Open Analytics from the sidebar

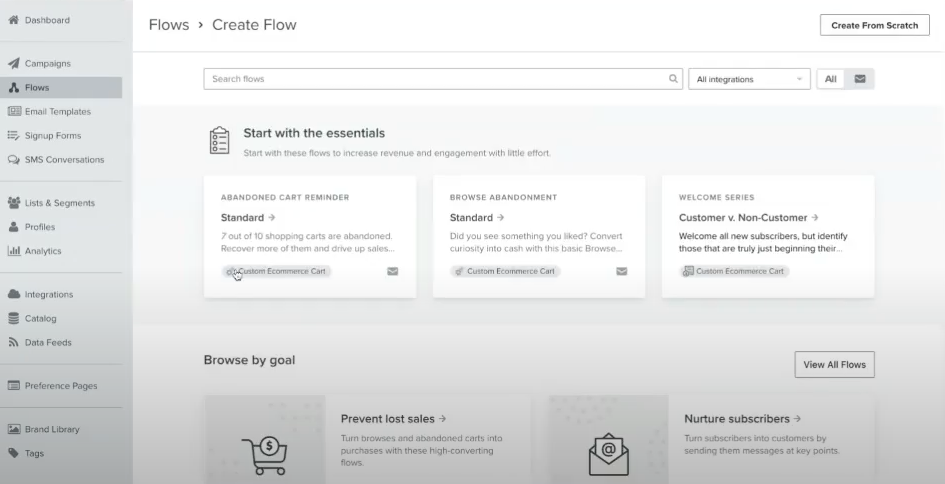(x=42, y=251)
